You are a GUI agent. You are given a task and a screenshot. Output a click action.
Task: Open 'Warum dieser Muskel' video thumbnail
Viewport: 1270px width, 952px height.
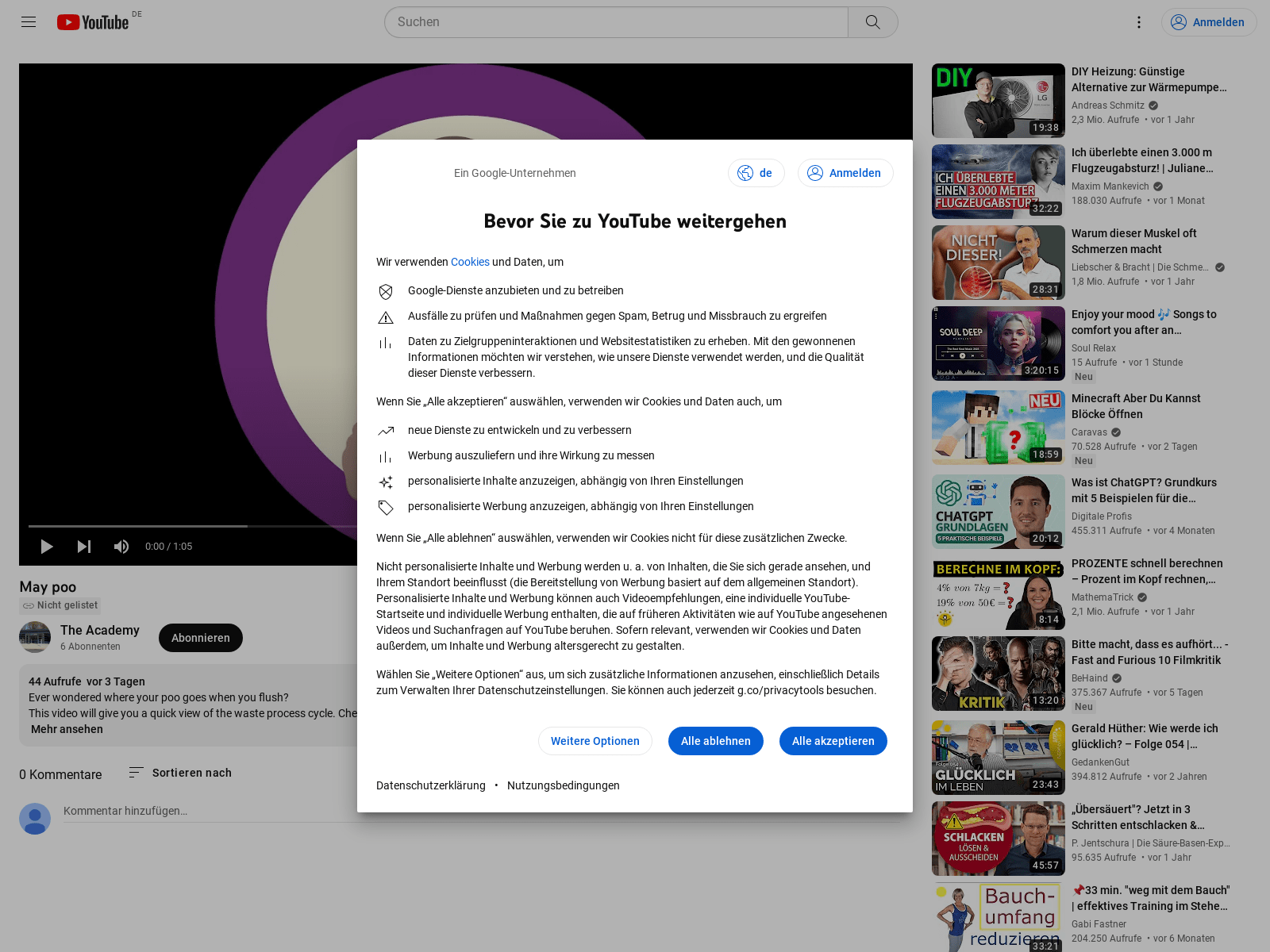pyautogui.click(x=999, y=263)
